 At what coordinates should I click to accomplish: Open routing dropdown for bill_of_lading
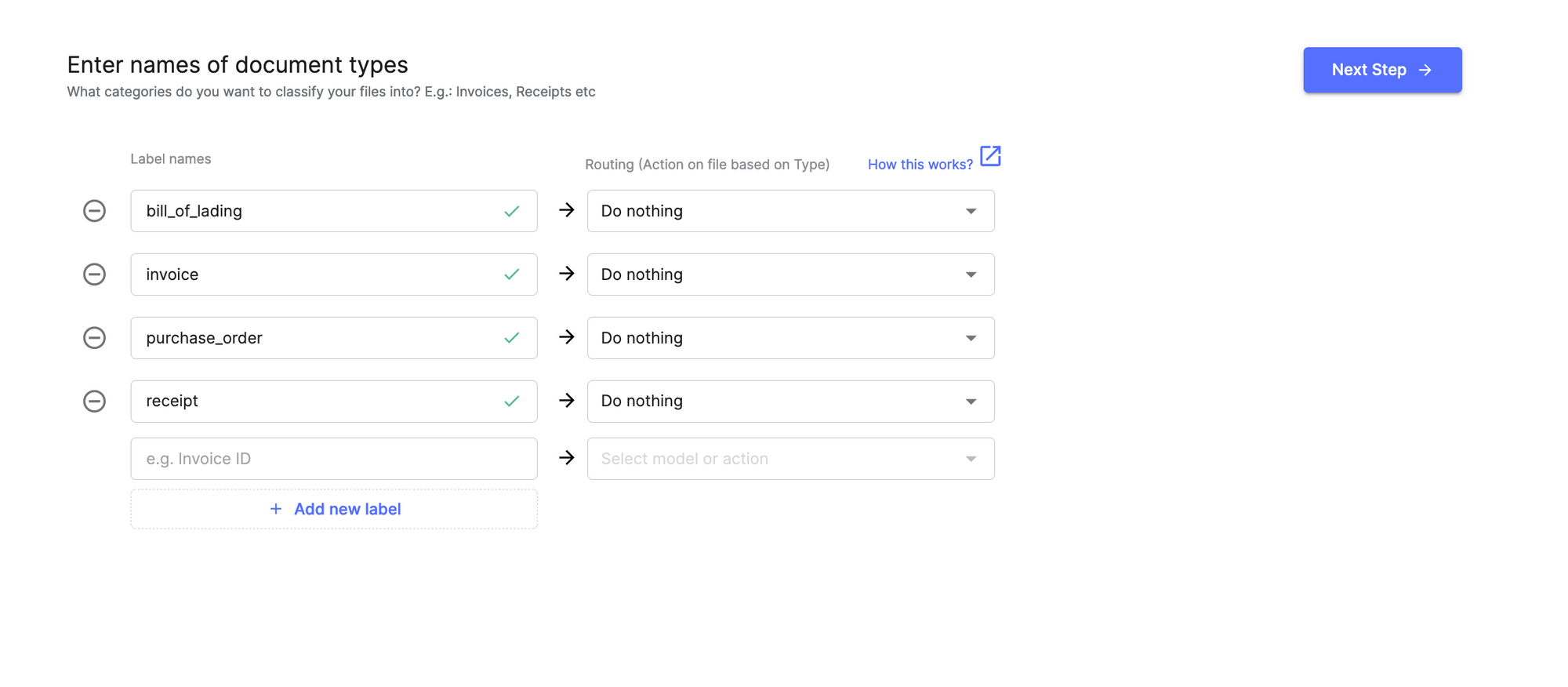coord(790,211)
